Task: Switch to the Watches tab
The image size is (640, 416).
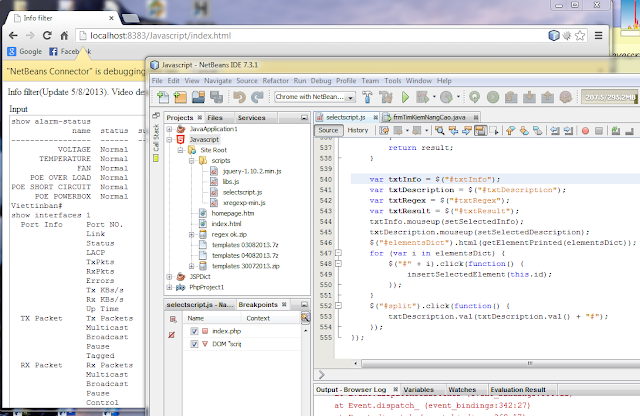Action: 462,390
